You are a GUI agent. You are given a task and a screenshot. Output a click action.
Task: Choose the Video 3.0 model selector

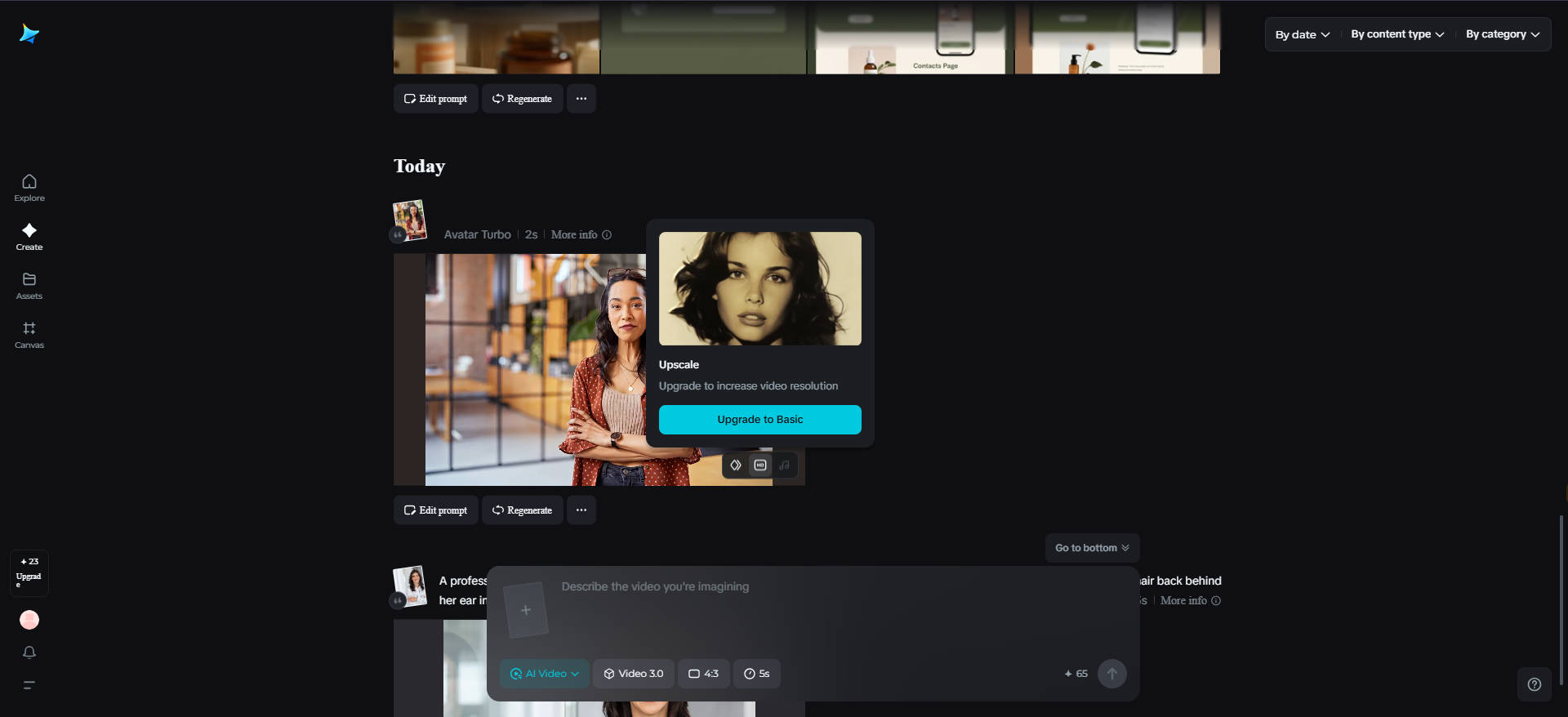[x=634, y=674]
